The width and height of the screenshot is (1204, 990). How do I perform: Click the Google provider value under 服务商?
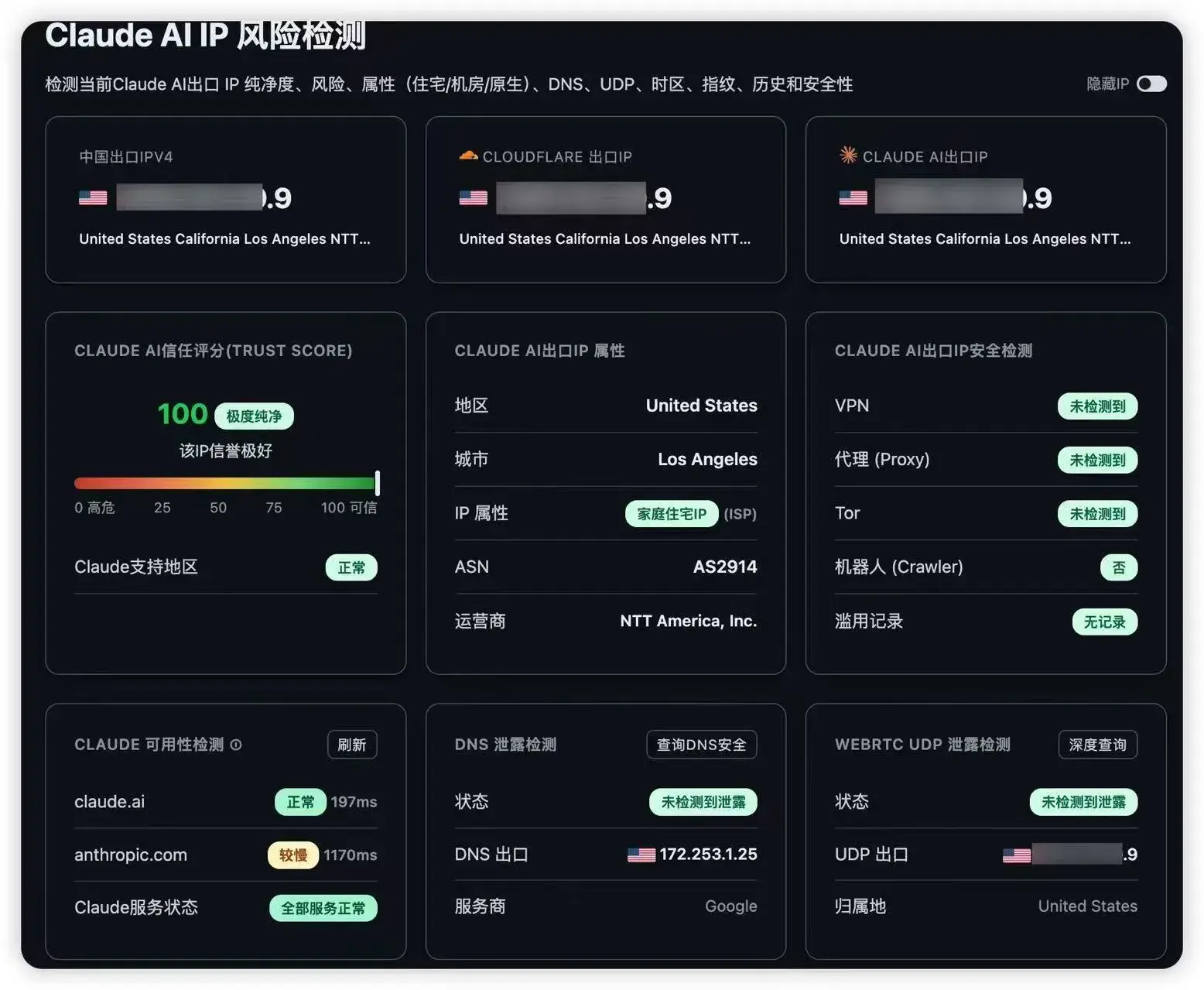click(x=731, y=906)
